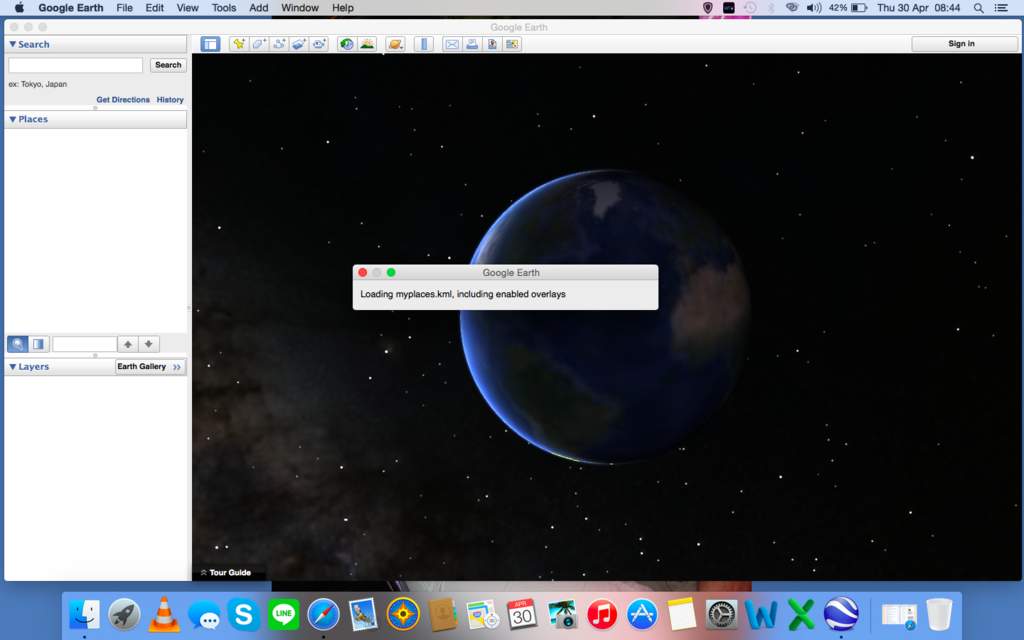This screenshot has height=640, width=1024.
Task: Open System Preferences from the dock
Action: click(722, 615)
